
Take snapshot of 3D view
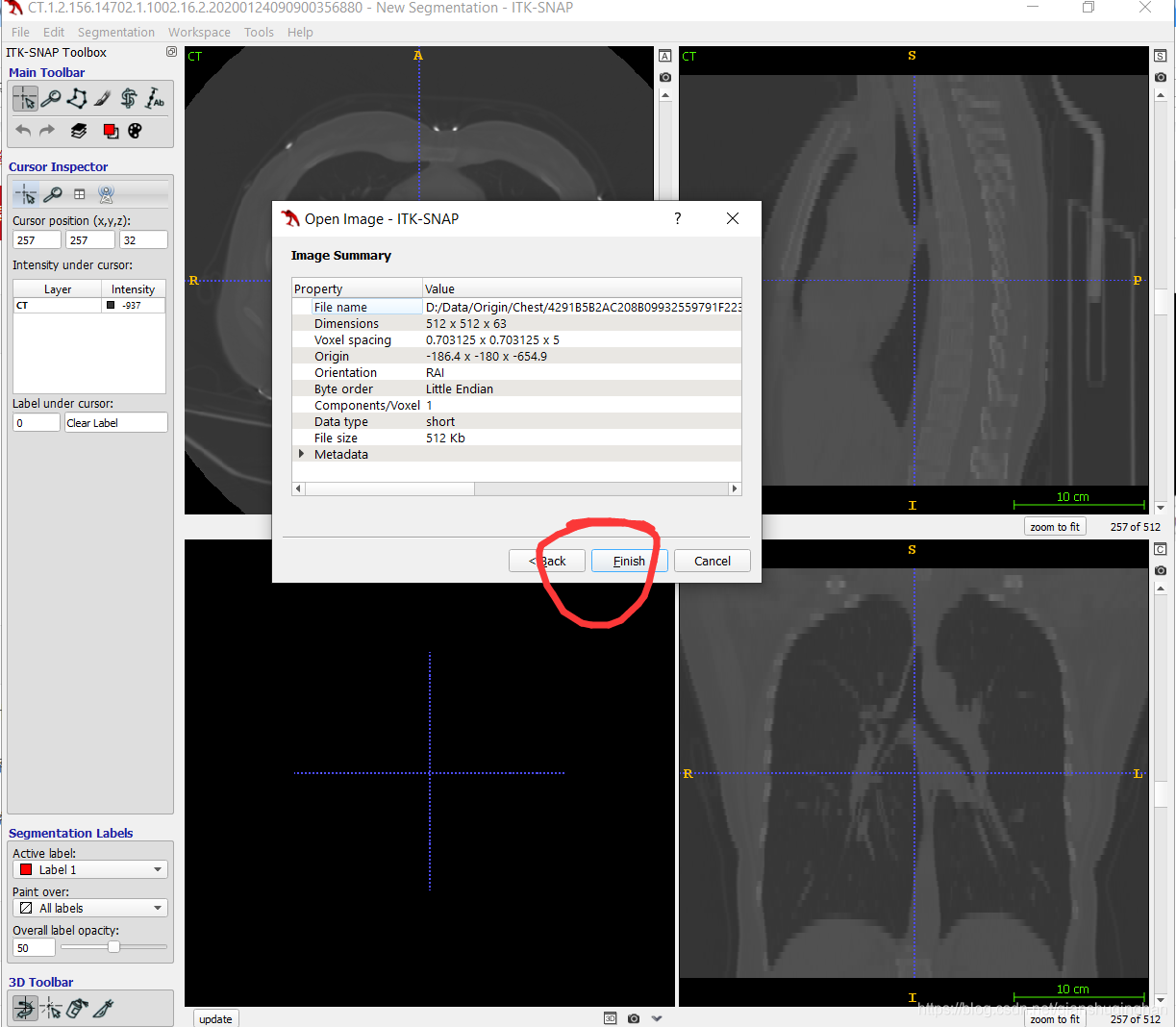point(634,1018)
